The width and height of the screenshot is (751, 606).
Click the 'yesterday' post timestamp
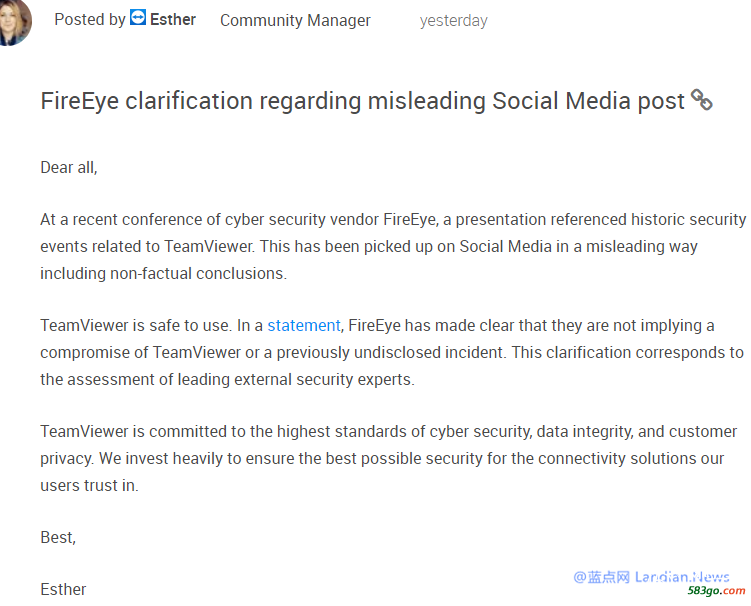tap(454, 21)
